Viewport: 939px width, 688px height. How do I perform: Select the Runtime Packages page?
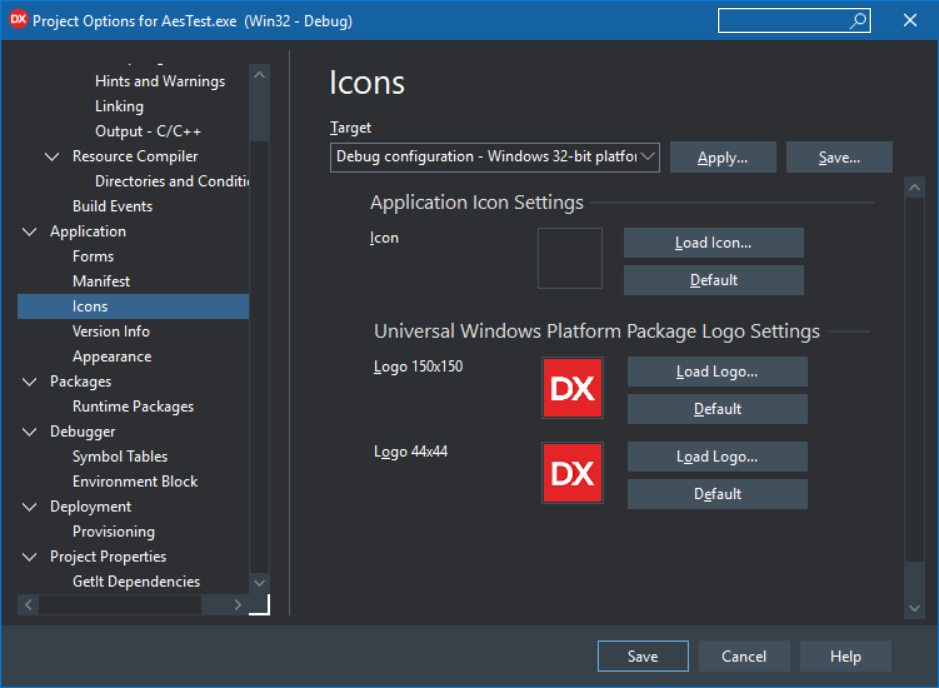[135, 406]
